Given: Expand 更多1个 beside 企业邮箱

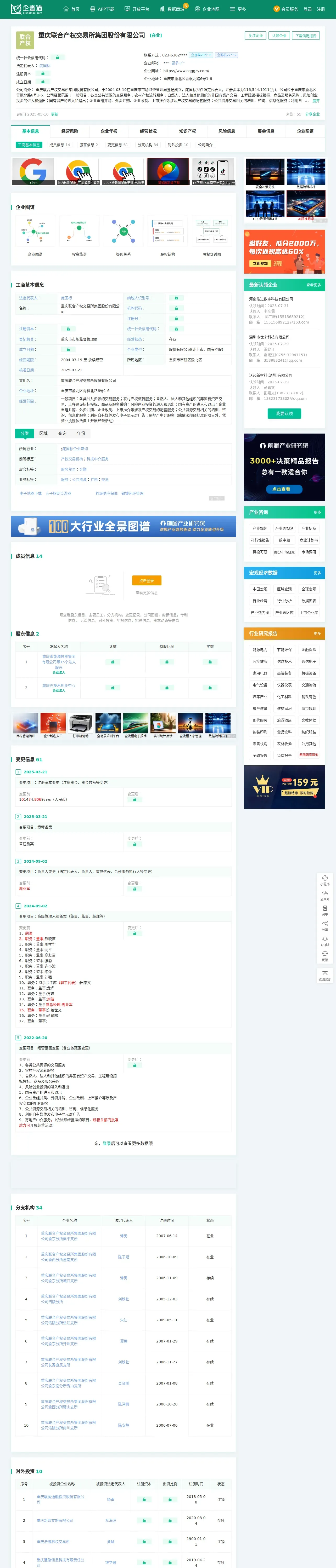Looking at the screenshot, I should pos(178,63).
